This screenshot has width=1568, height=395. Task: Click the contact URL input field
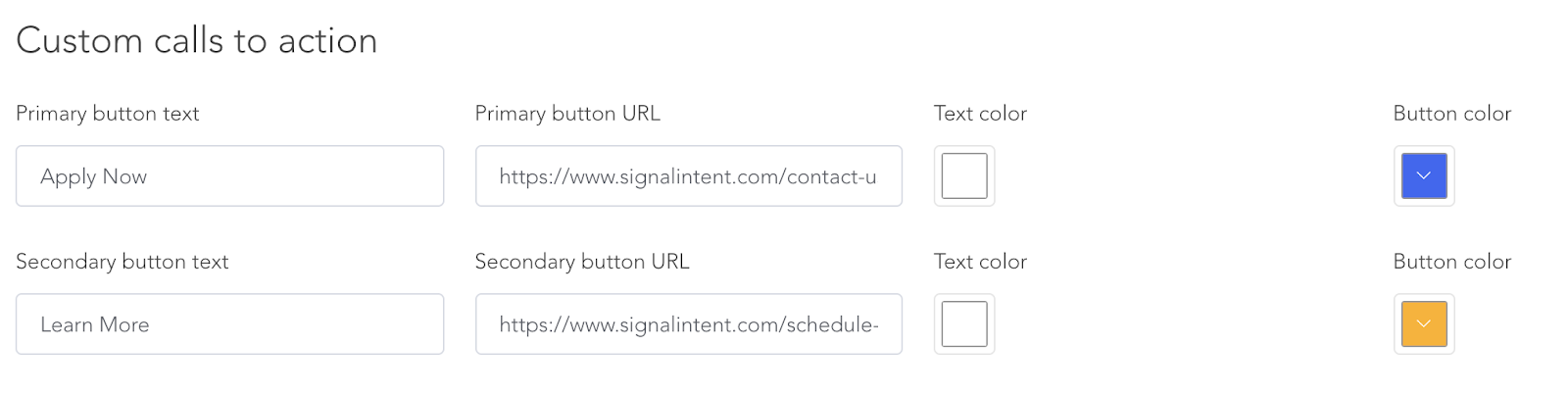pos(688,176)
